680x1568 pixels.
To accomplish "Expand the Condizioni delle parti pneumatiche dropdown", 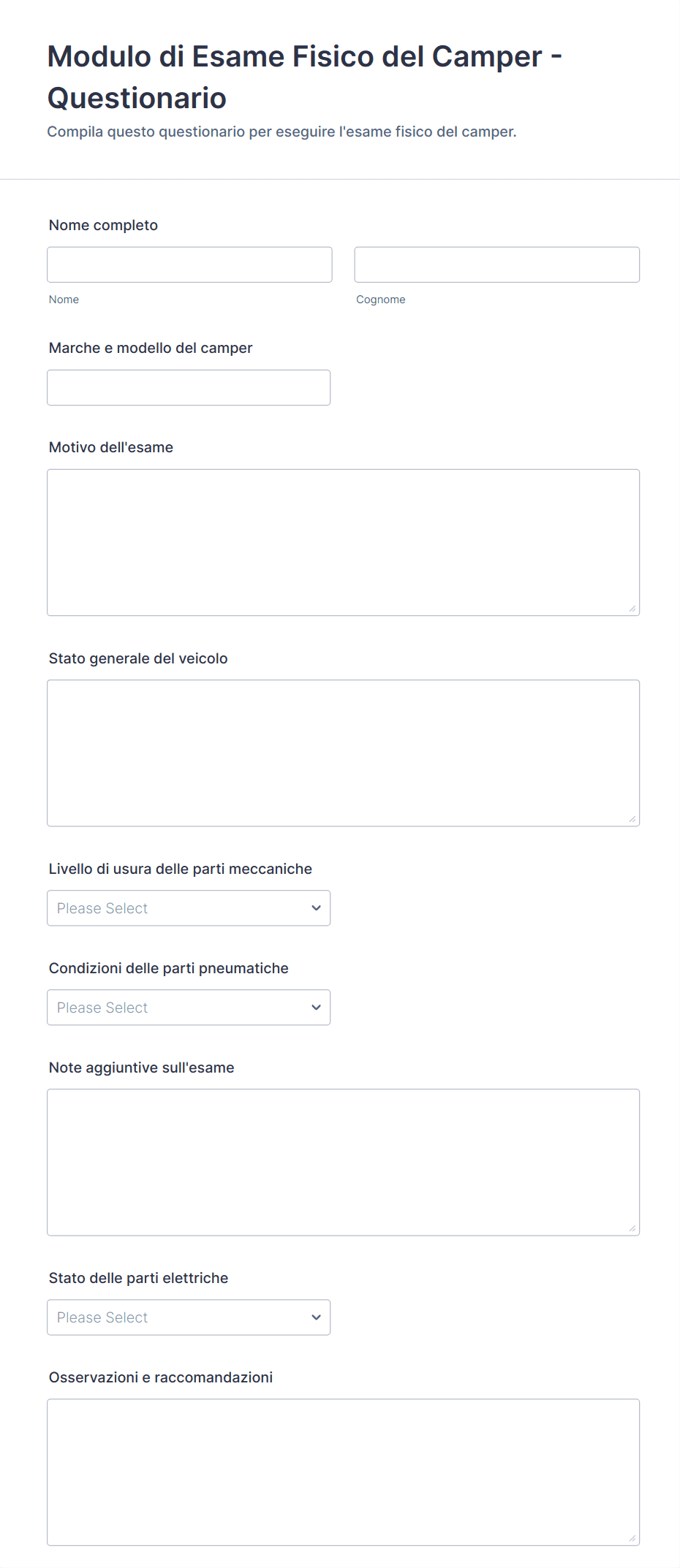I will [189, 1008].
